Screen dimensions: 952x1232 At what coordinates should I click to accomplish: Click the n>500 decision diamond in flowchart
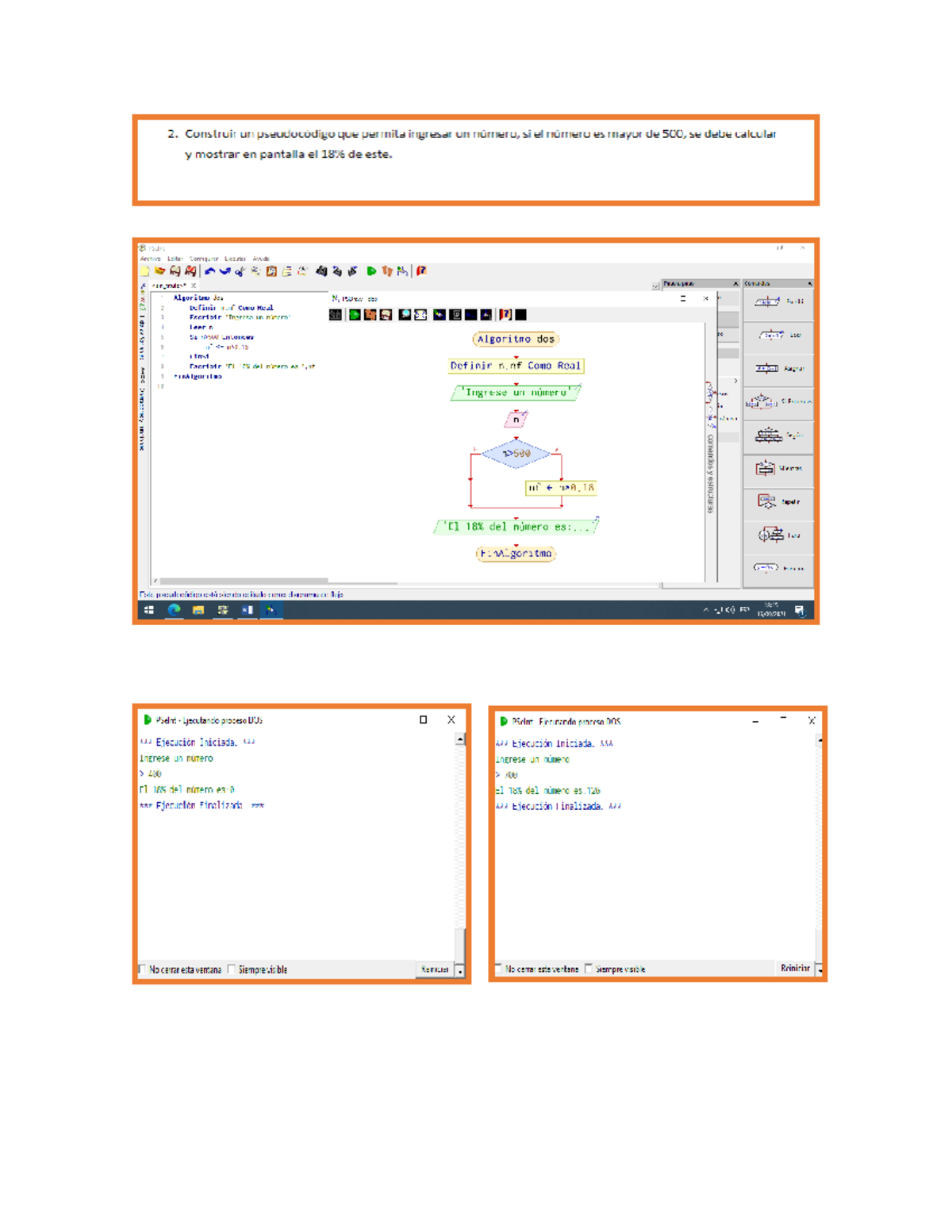click(516, 454)
